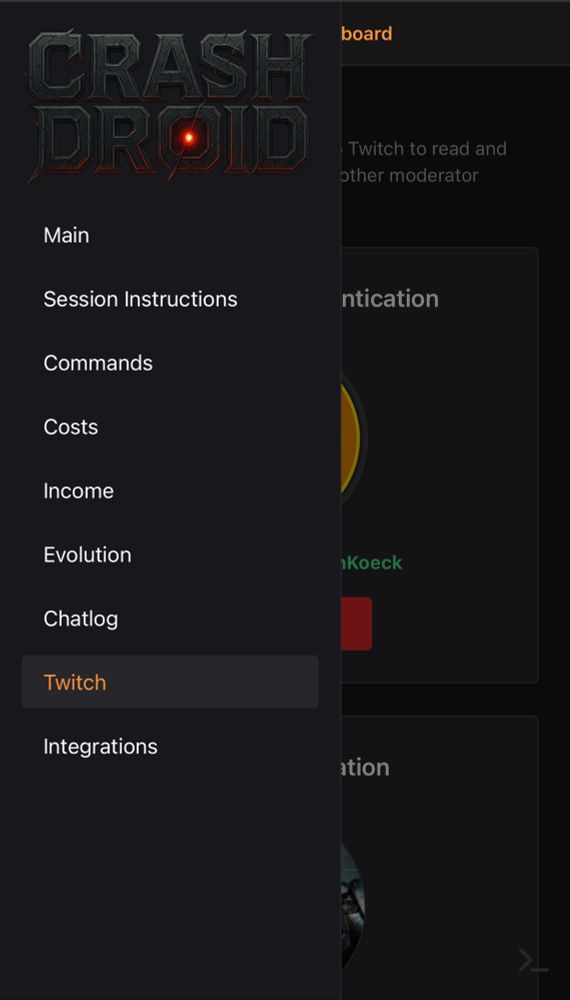Click the glowing red eye in logo
Image resolution: width=570 pixels, height=1000 pixels.
189,137
